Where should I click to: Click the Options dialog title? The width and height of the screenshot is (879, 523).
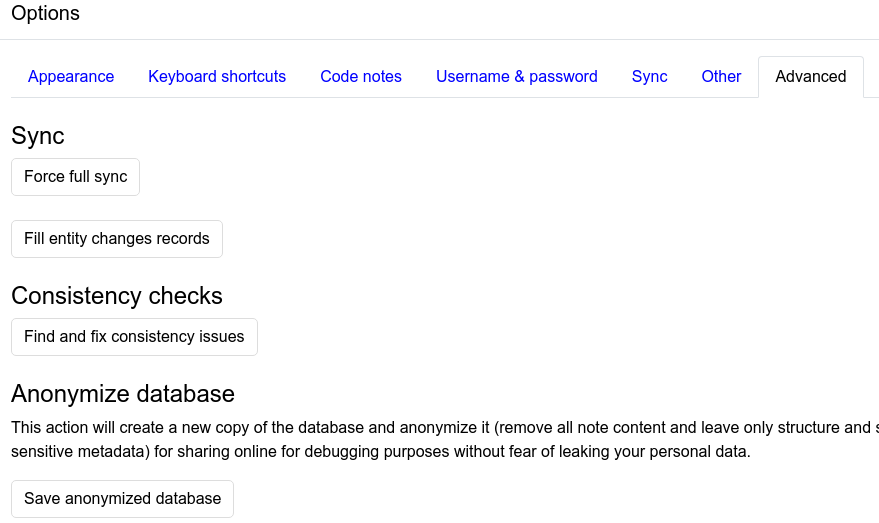coord(45,13)
